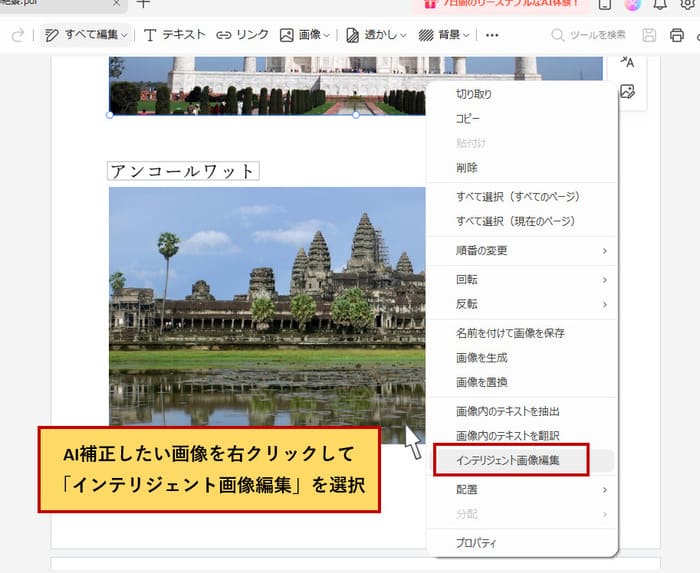Select the Taj Mahal photo
The width and height of the screenshot is (700, 573).
tap(267, 86)
